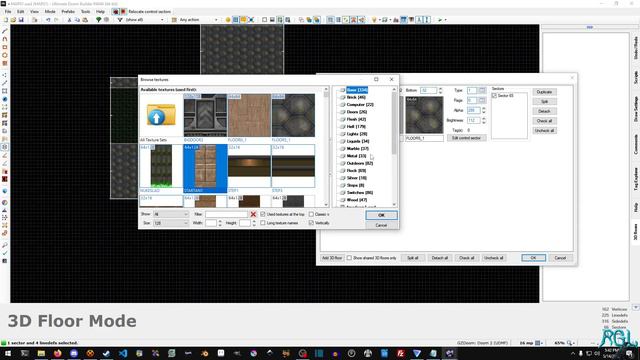This screenshot has height=360, width=640.
Task: Open the Prefabs menu
Action: click(68, 11)
